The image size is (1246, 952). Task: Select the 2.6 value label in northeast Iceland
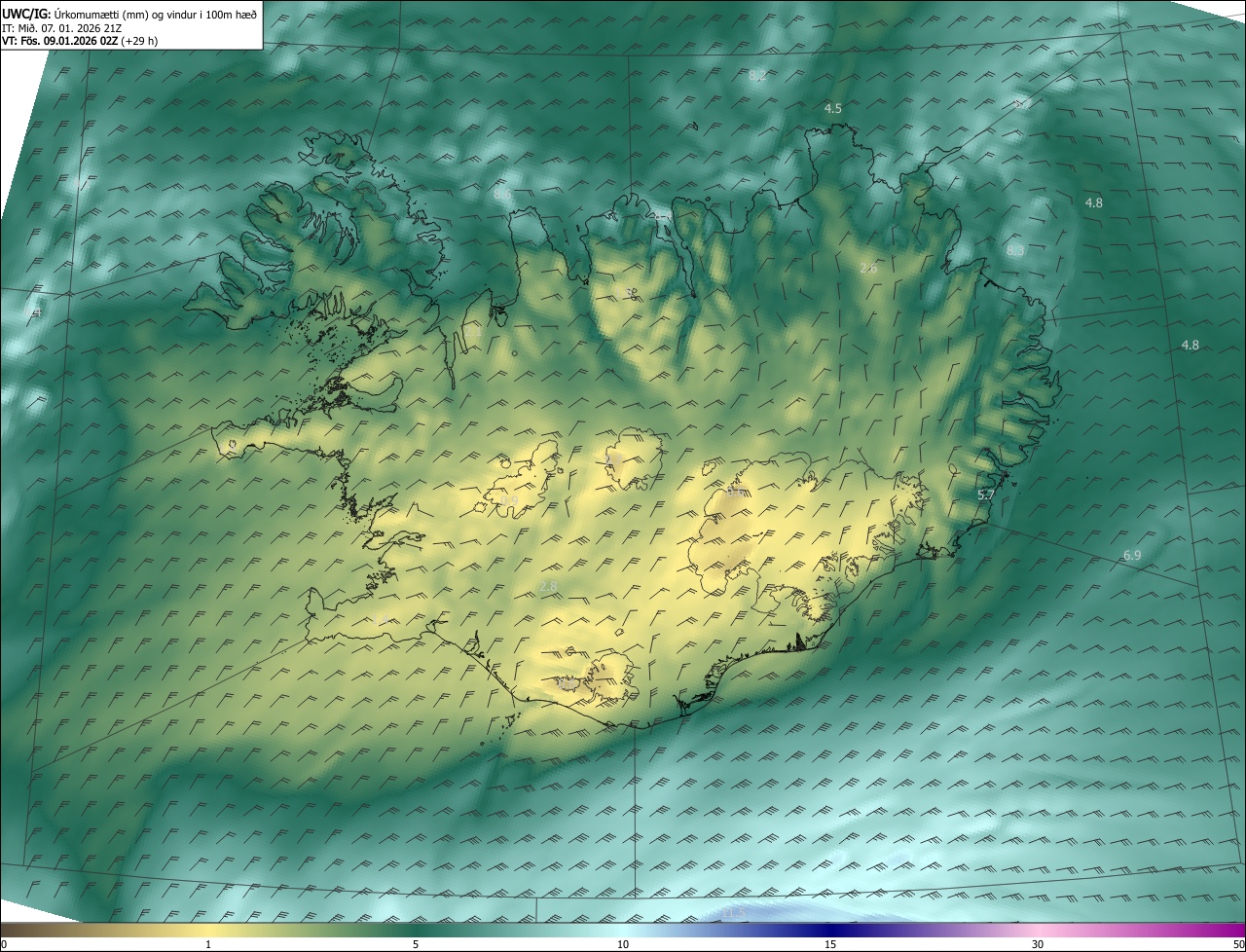(x=869, y=268)
